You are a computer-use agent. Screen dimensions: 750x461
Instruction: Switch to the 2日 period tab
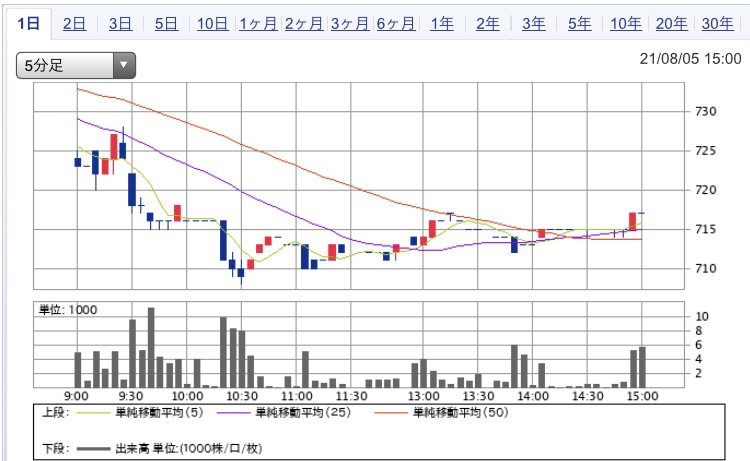click(74, 23)
